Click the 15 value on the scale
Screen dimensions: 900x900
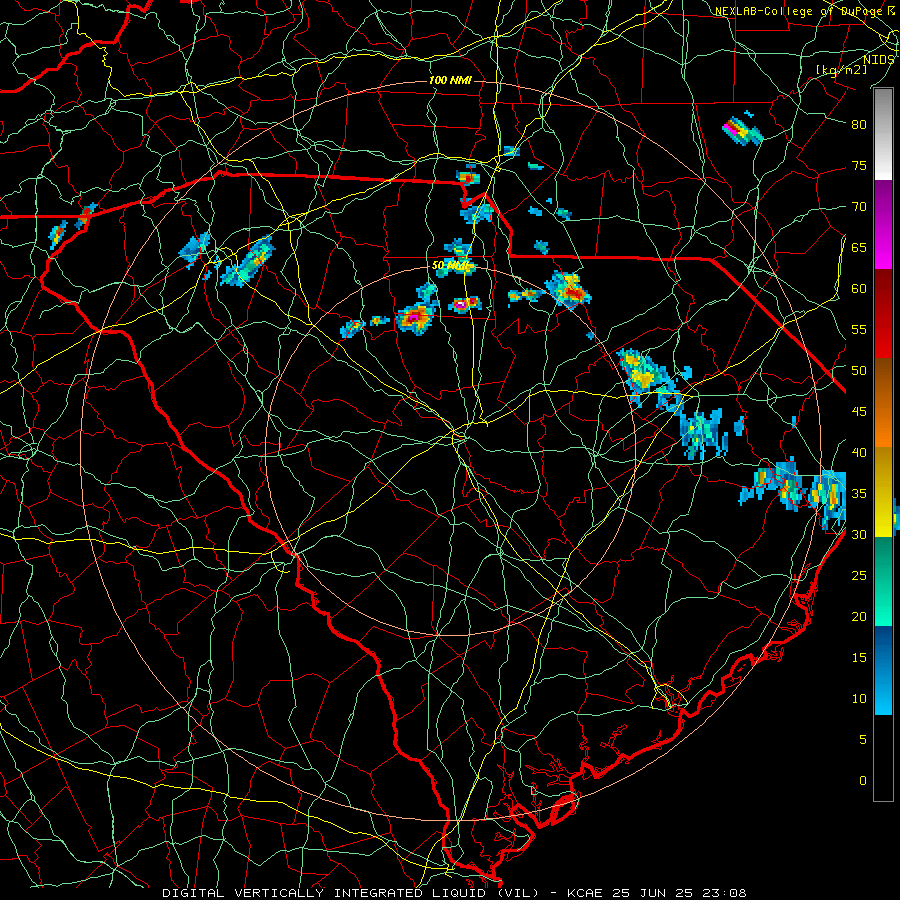click(859, 658)
